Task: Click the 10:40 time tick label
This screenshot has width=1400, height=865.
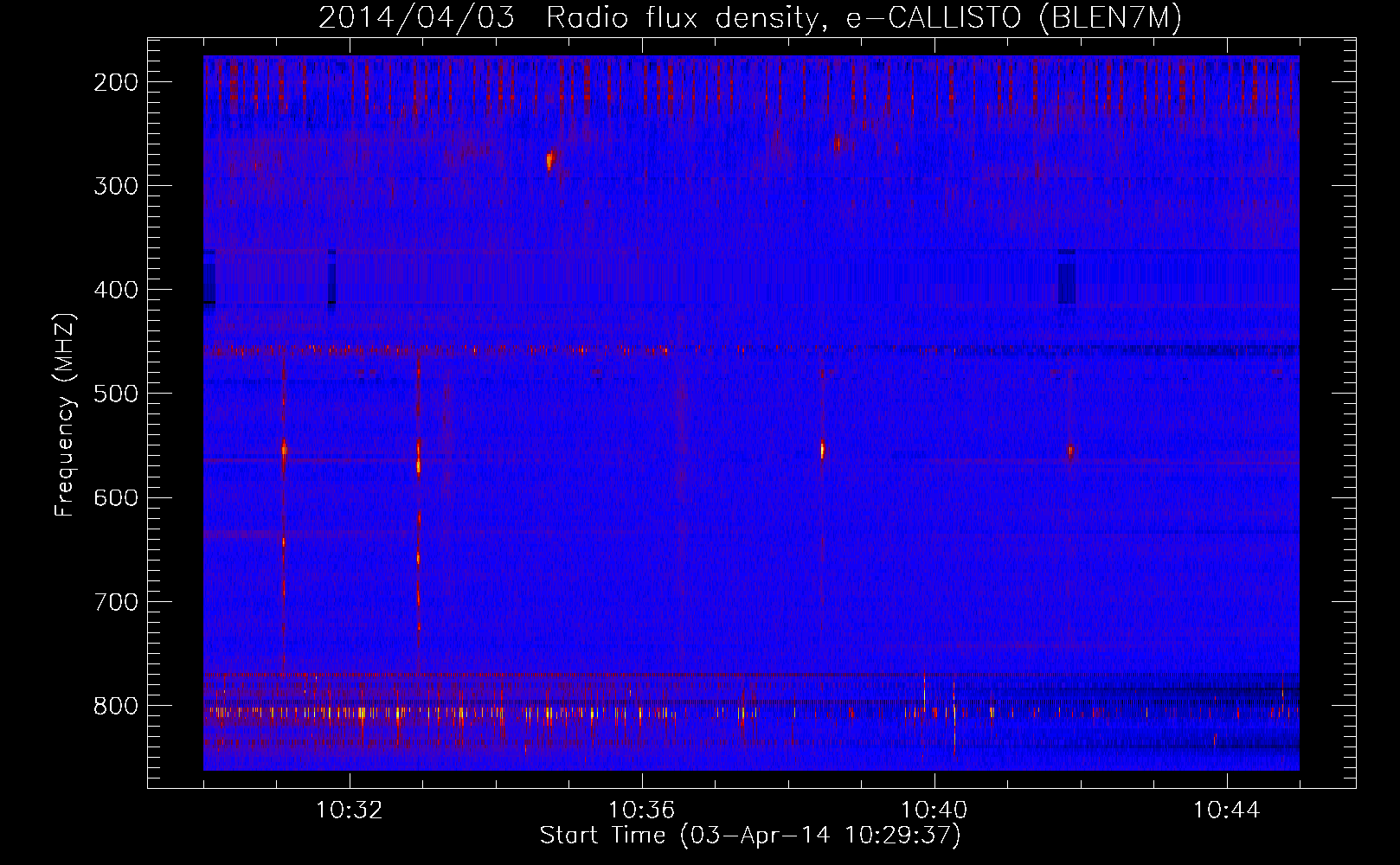Action: tap(934, 811)
